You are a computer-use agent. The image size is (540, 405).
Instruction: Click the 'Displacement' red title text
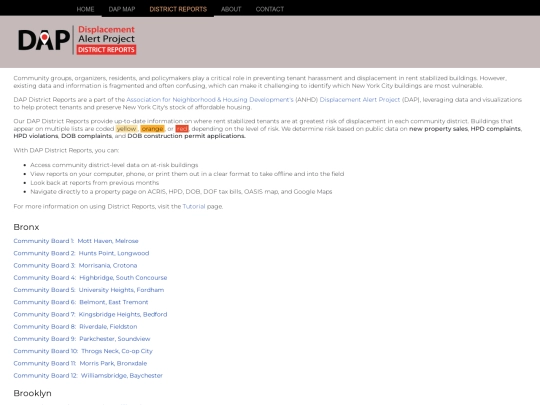pos(106,30)
